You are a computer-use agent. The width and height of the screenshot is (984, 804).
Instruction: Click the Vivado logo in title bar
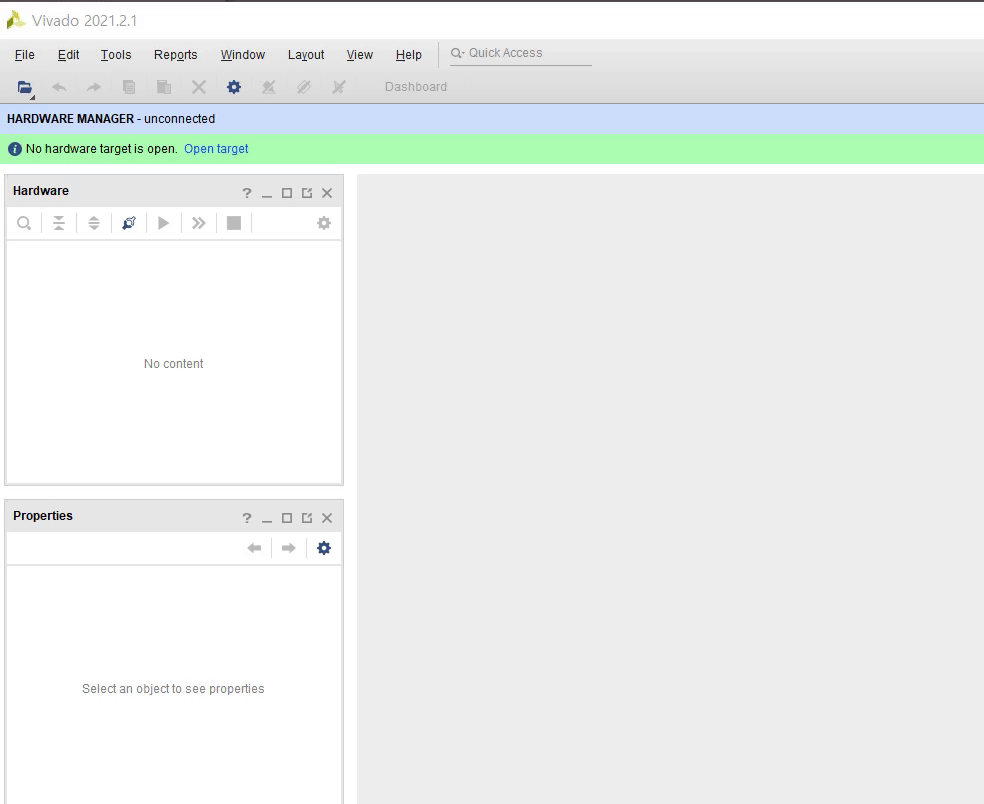click(x=16, y=20)
